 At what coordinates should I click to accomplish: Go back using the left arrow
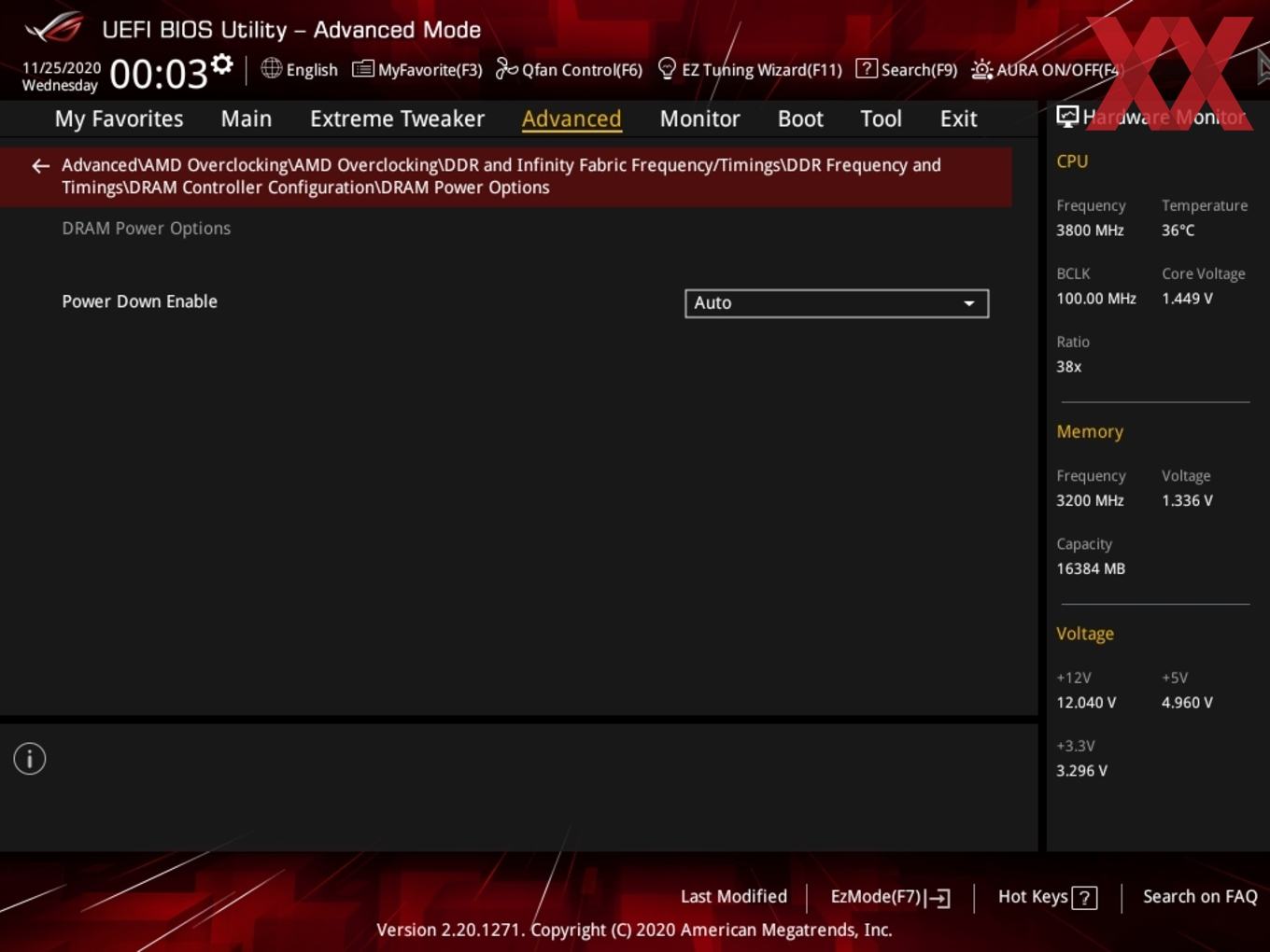tap(40, 166)
